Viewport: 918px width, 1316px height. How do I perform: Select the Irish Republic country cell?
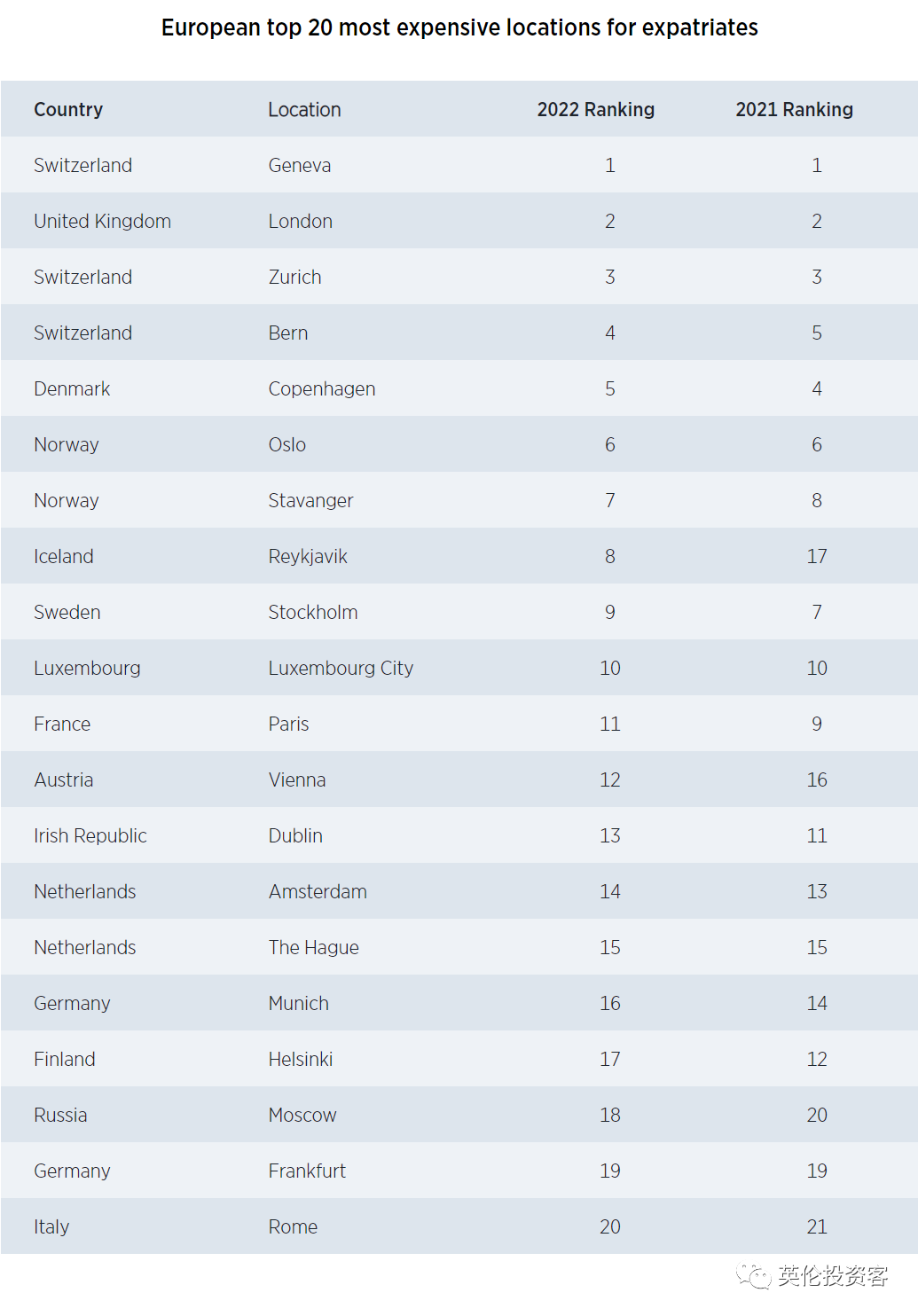(90, 836)
